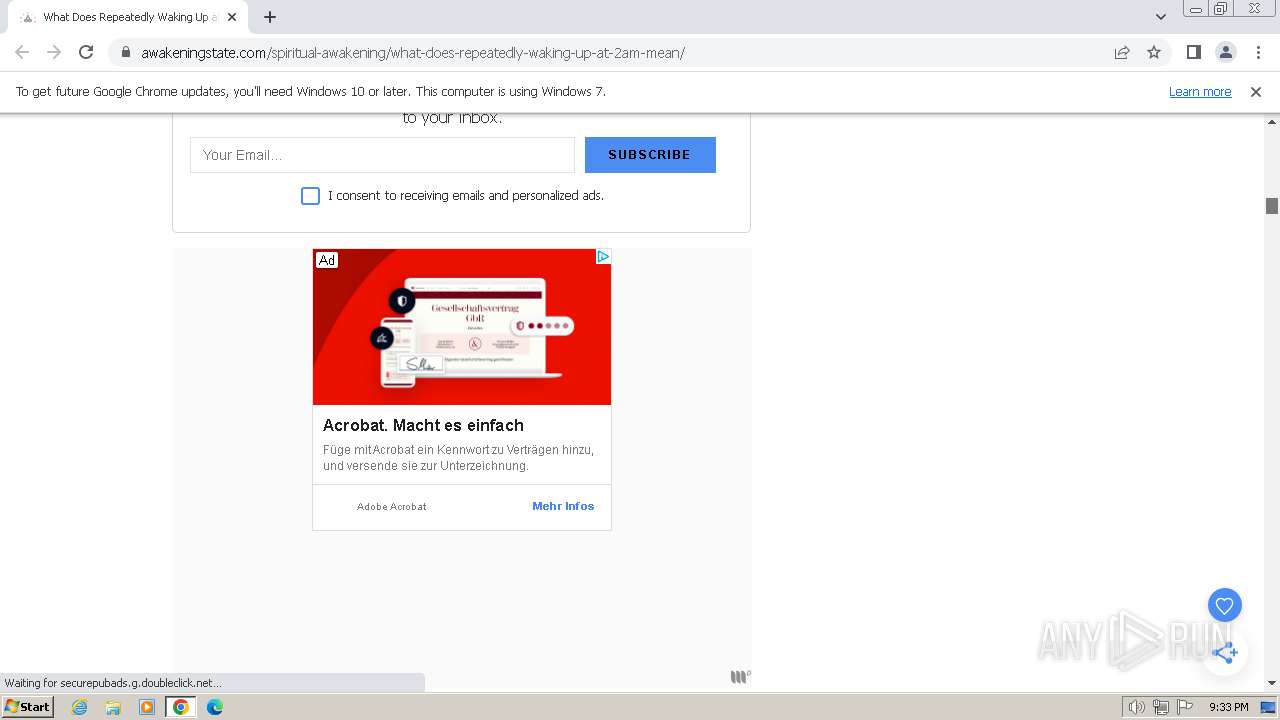Image resolution: width=1280 pixels, height=720 pixels.
Task: Close the awakeningstate tab
Action: [x=232, y=17]
